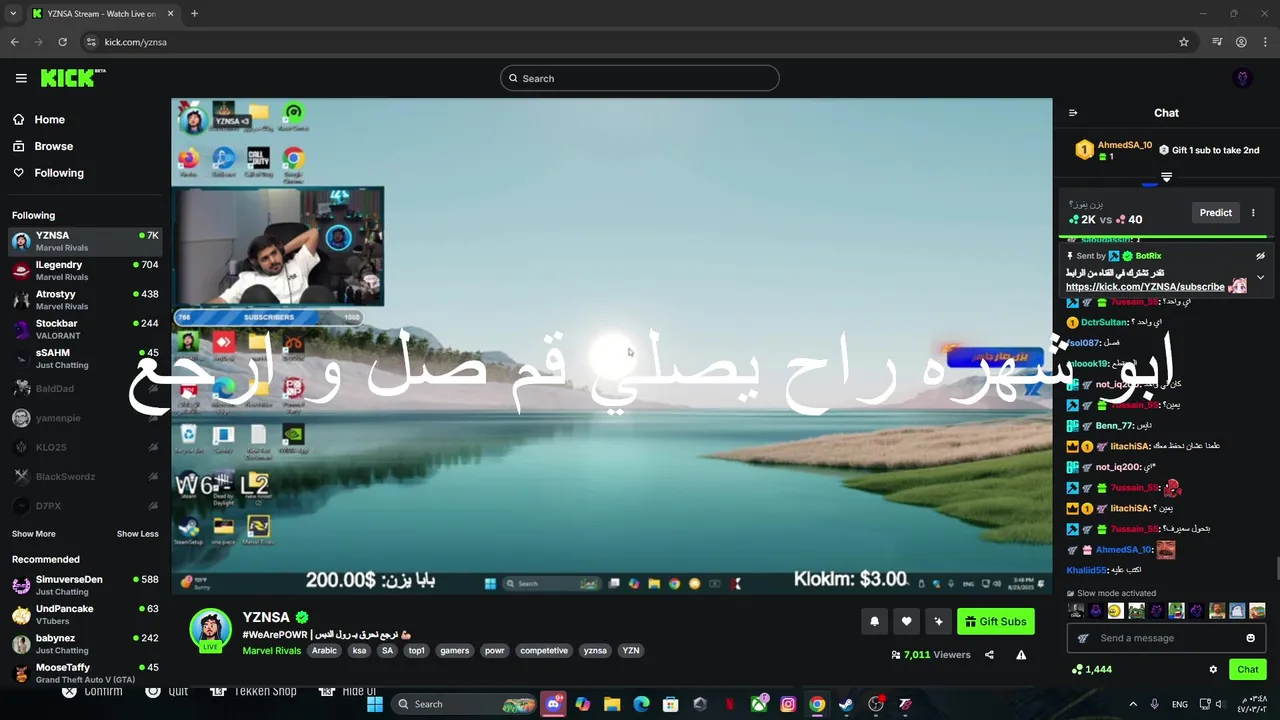
Task: Click the sparkle icon beside Gift Subs
Action: [x=938, y=622]
